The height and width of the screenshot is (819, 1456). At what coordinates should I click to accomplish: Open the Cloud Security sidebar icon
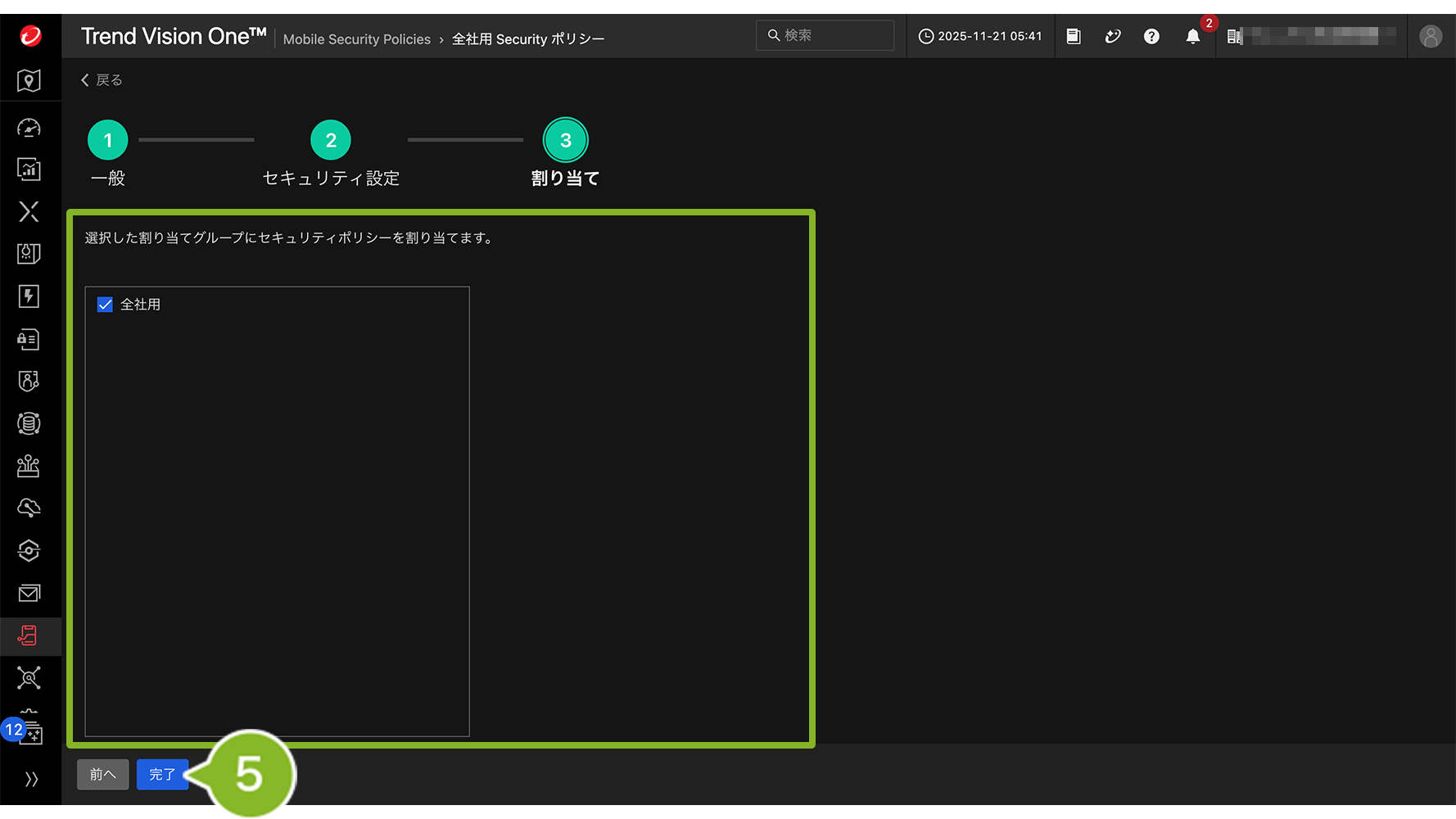29,508
